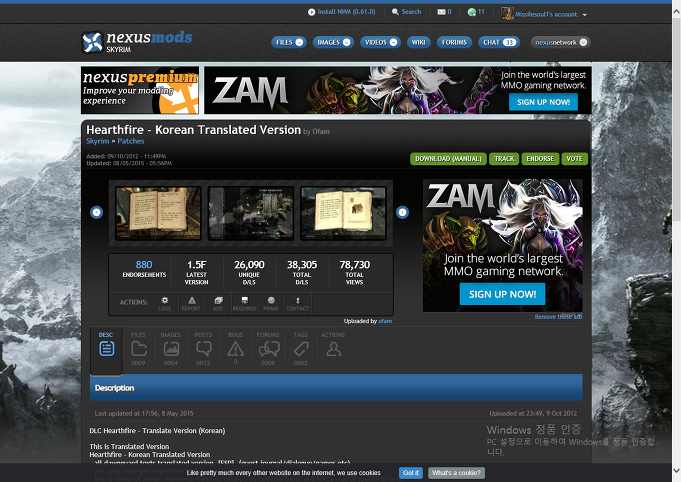Click the notifications globe icon
This screenshot has height=482, width=681.
click(472, 12)
